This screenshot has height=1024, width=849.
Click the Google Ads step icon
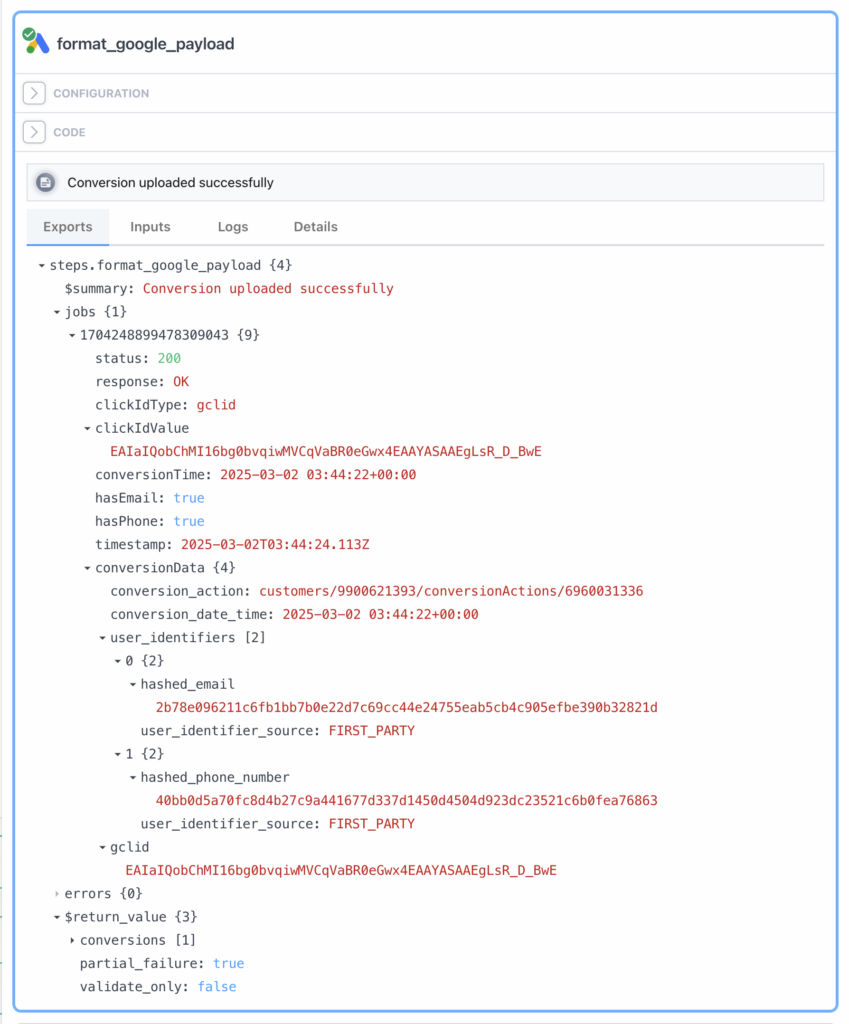click(x=35, y=41)
